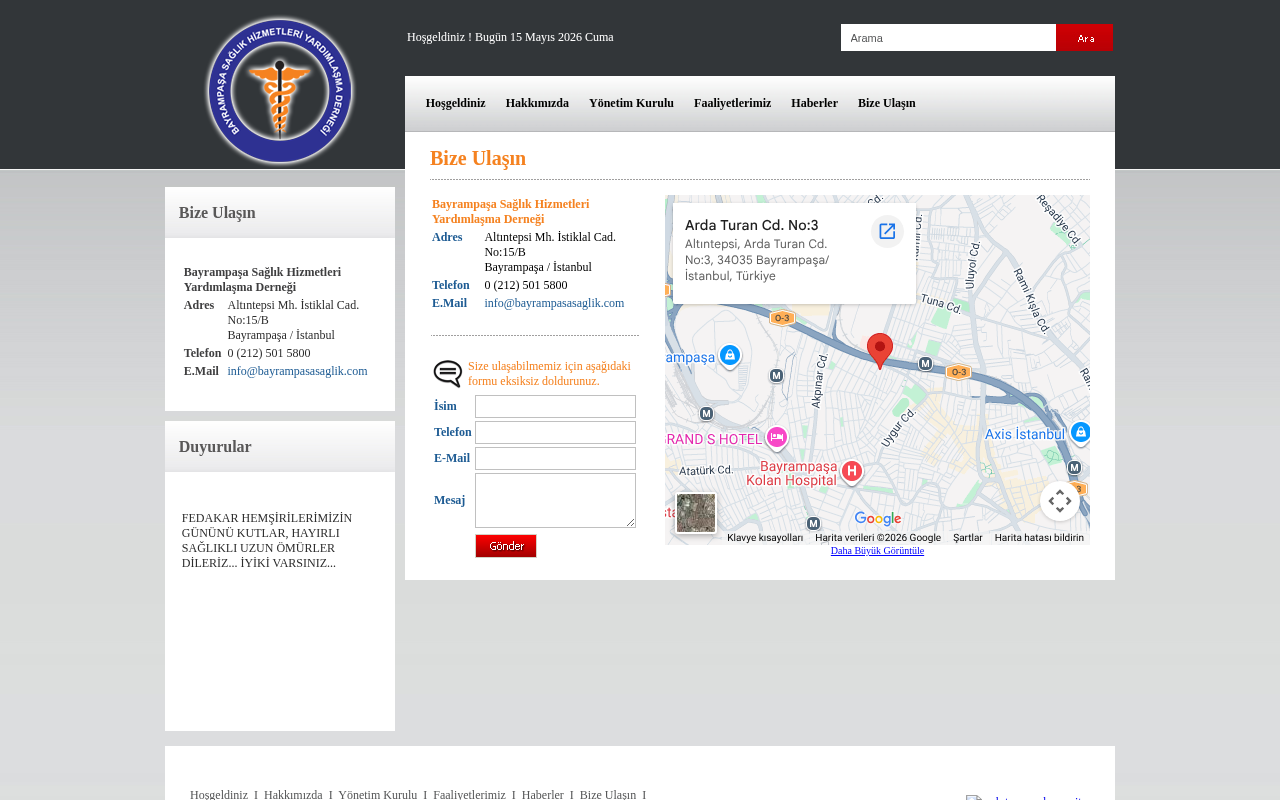
Task: Click the Daha Büyük Görüntüle map link
Action: coord(877,551)
